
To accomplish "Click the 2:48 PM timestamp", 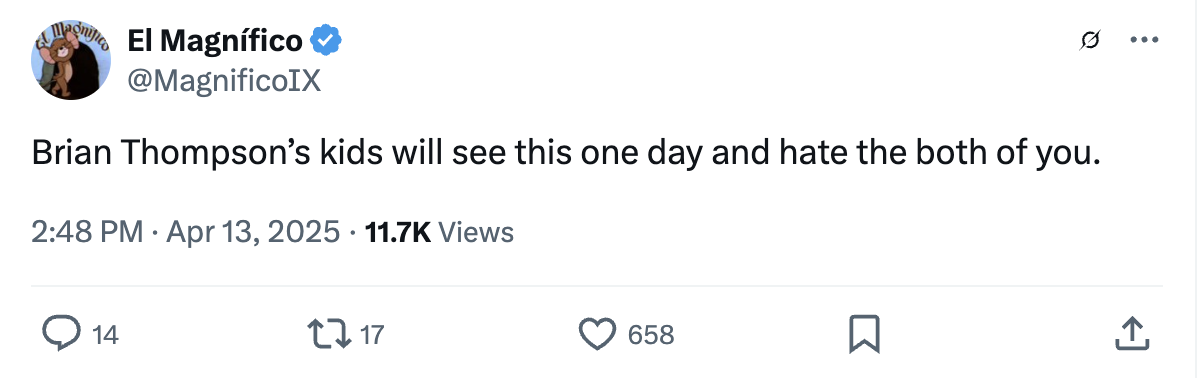I will click(87, 231).
